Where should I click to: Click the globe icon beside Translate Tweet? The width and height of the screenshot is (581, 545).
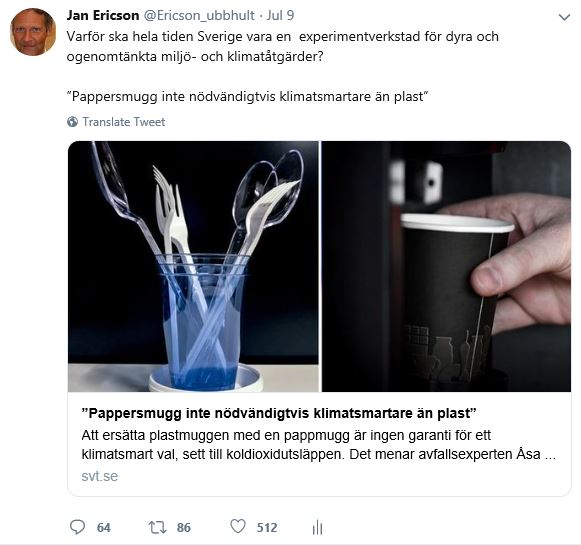tap(73, 122)
